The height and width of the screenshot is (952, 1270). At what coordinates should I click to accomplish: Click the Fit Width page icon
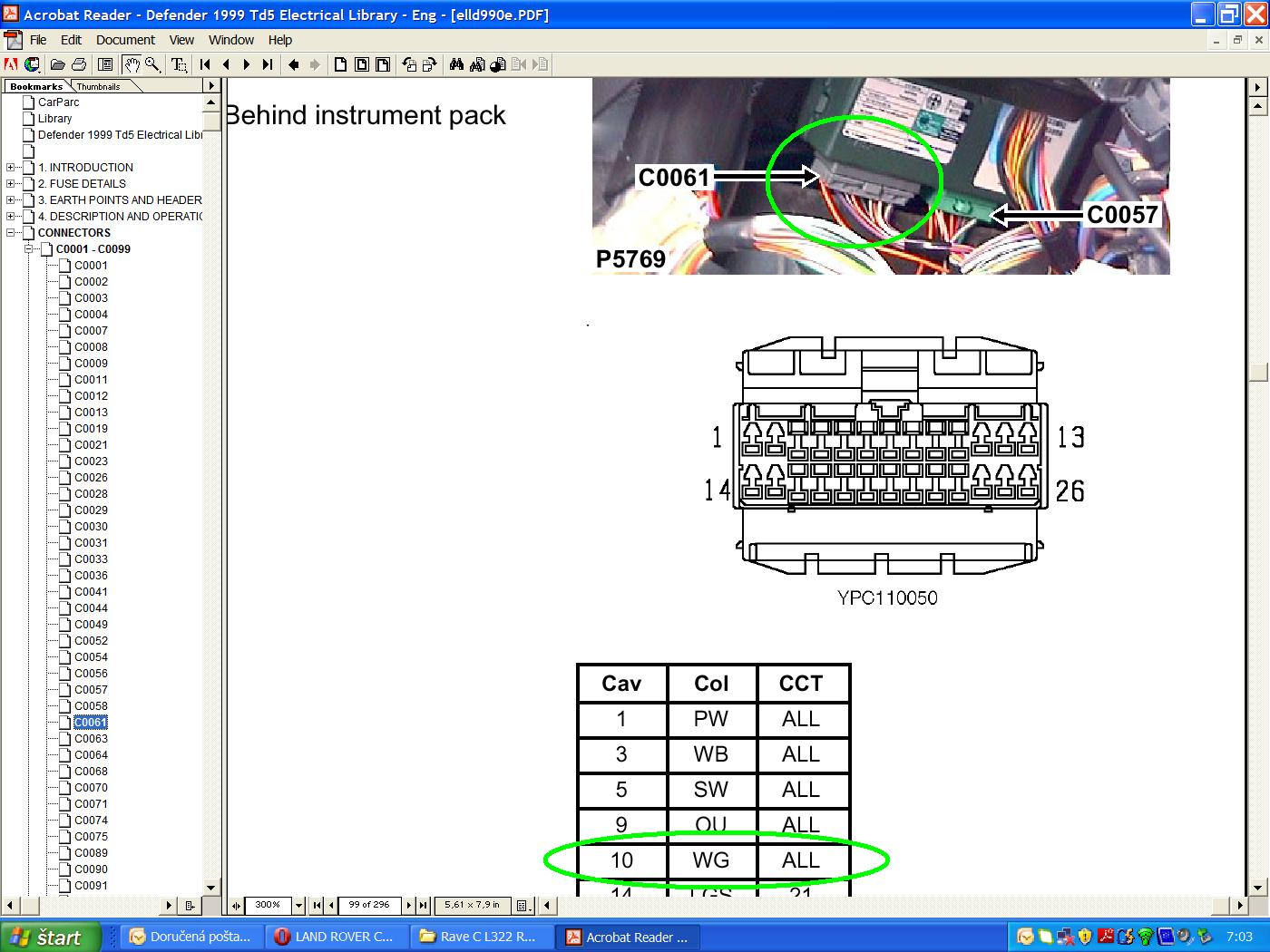tap(383, 64)
